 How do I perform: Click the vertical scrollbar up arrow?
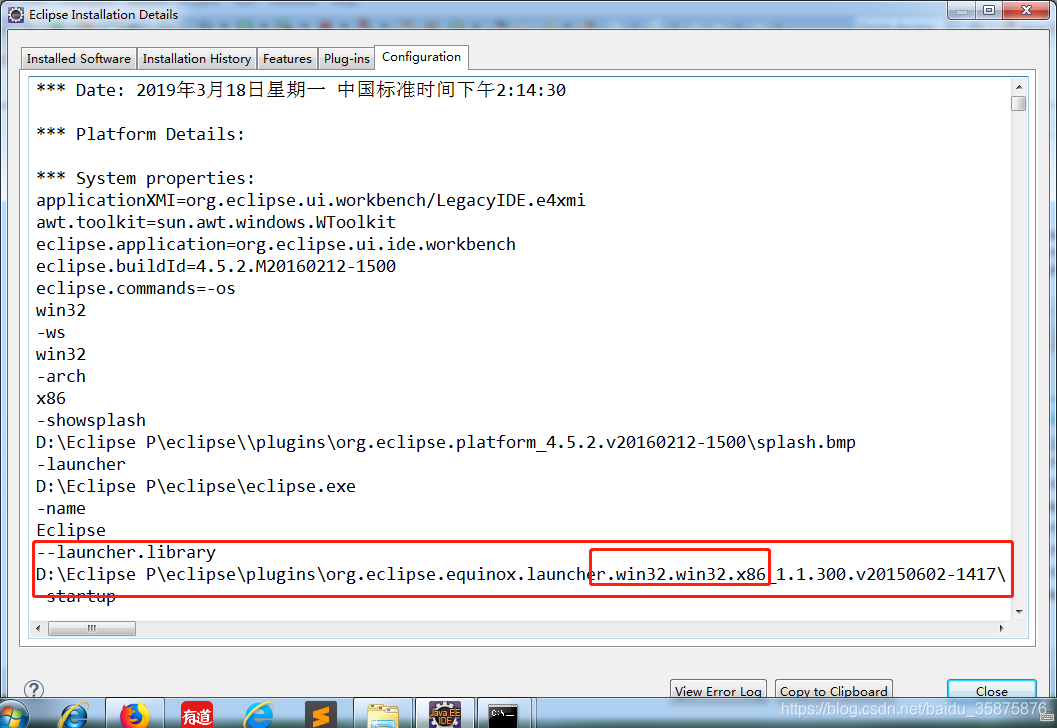coord(1019,87)
